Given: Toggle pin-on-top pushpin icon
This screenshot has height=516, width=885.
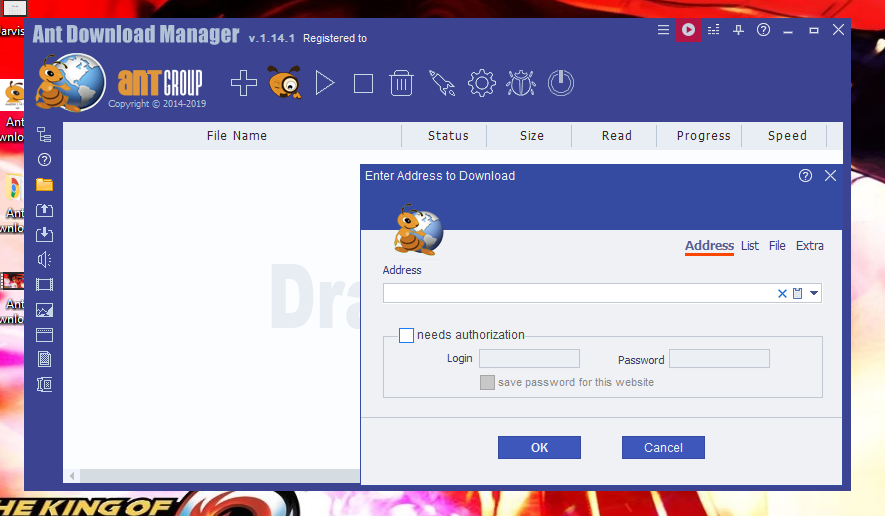Looking at the screenshot, I should 738,30.
